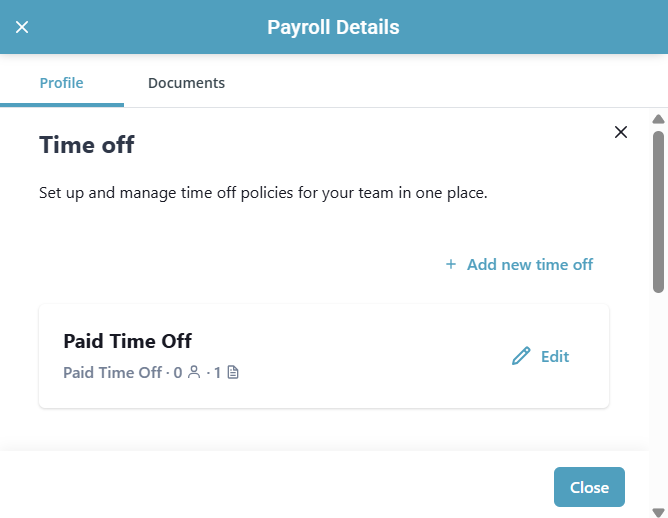668x518 pixels.
Task: Click the scrollbar down arrow
Action: coord(658,511)
